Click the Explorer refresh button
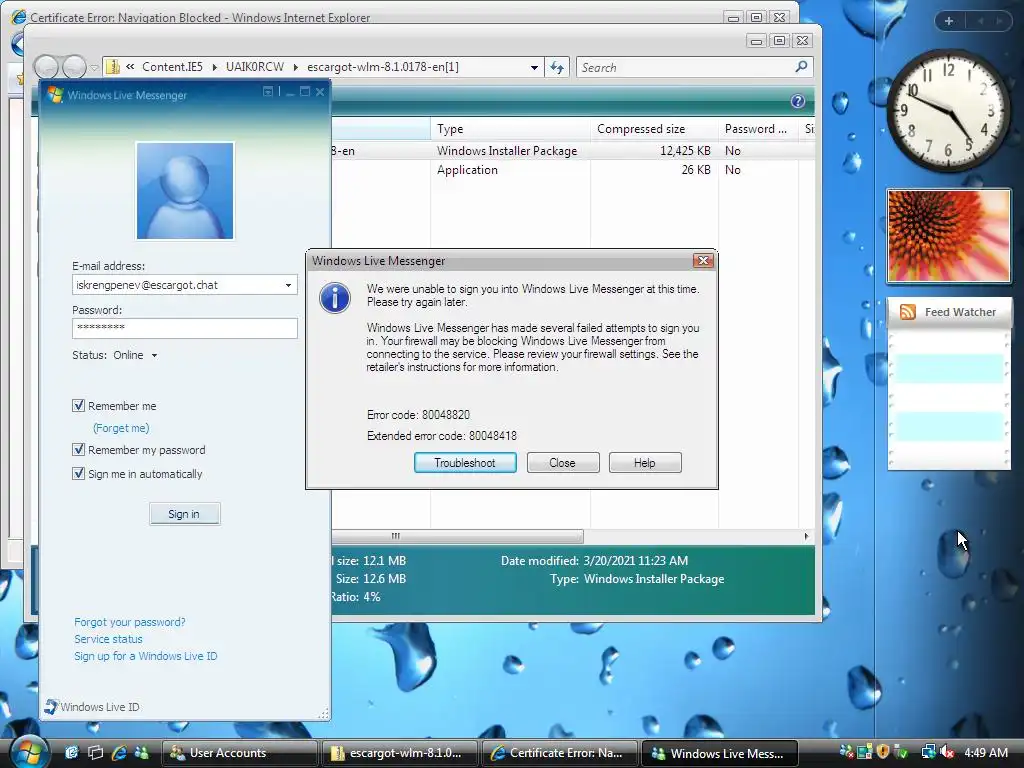Viewport: 1024px width, 768px height. click(x=557, y=67)
